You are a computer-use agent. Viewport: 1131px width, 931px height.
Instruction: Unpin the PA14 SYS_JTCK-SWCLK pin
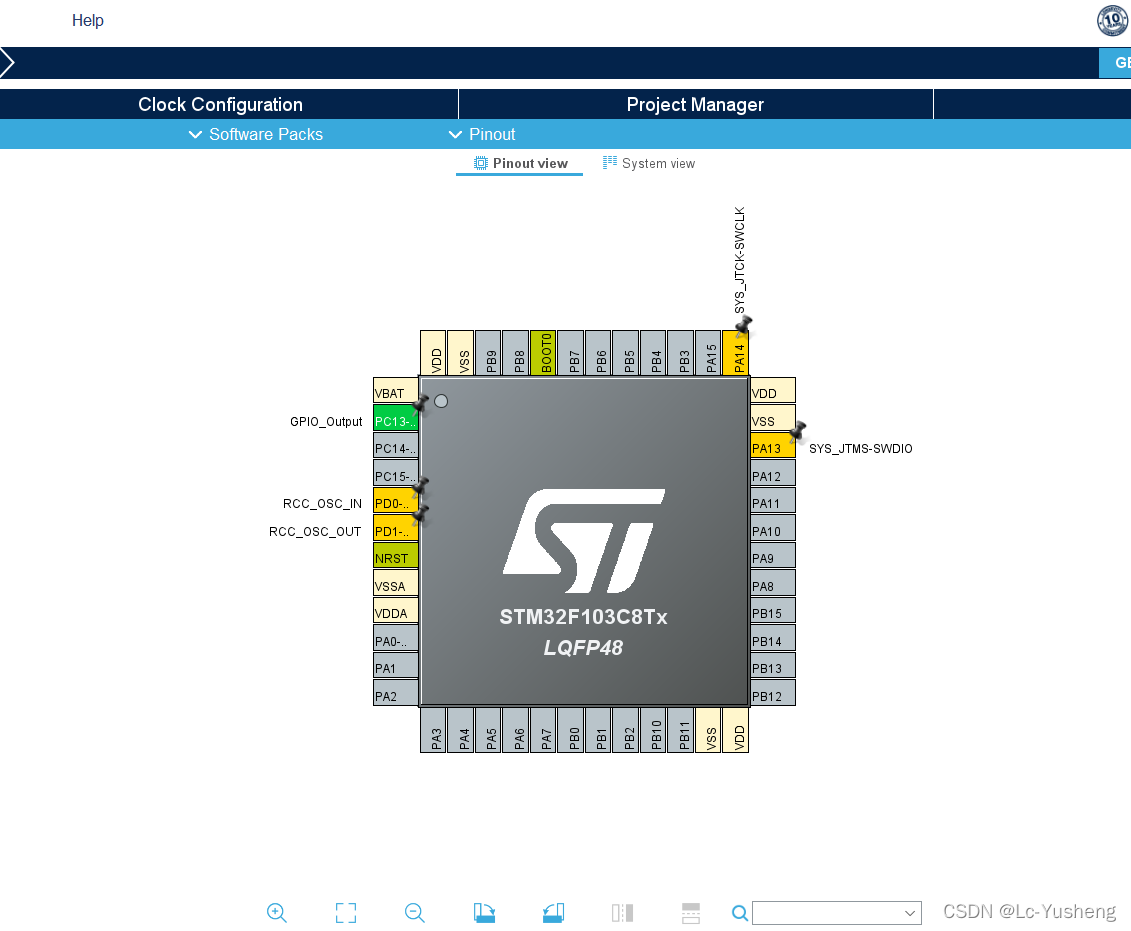742,323
